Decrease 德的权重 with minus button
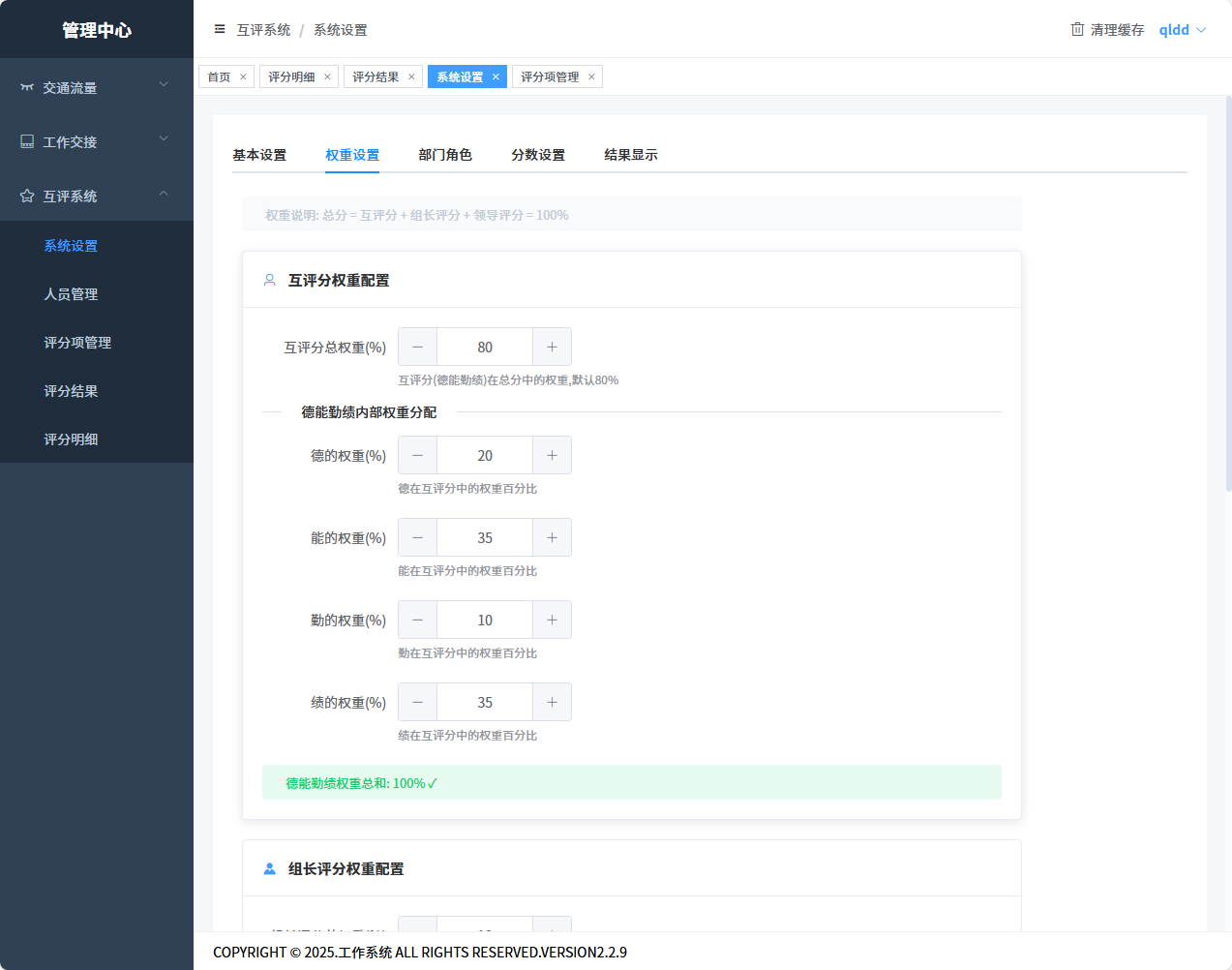This screenshot has width=1232, height=970. click(x=418, y=455)
